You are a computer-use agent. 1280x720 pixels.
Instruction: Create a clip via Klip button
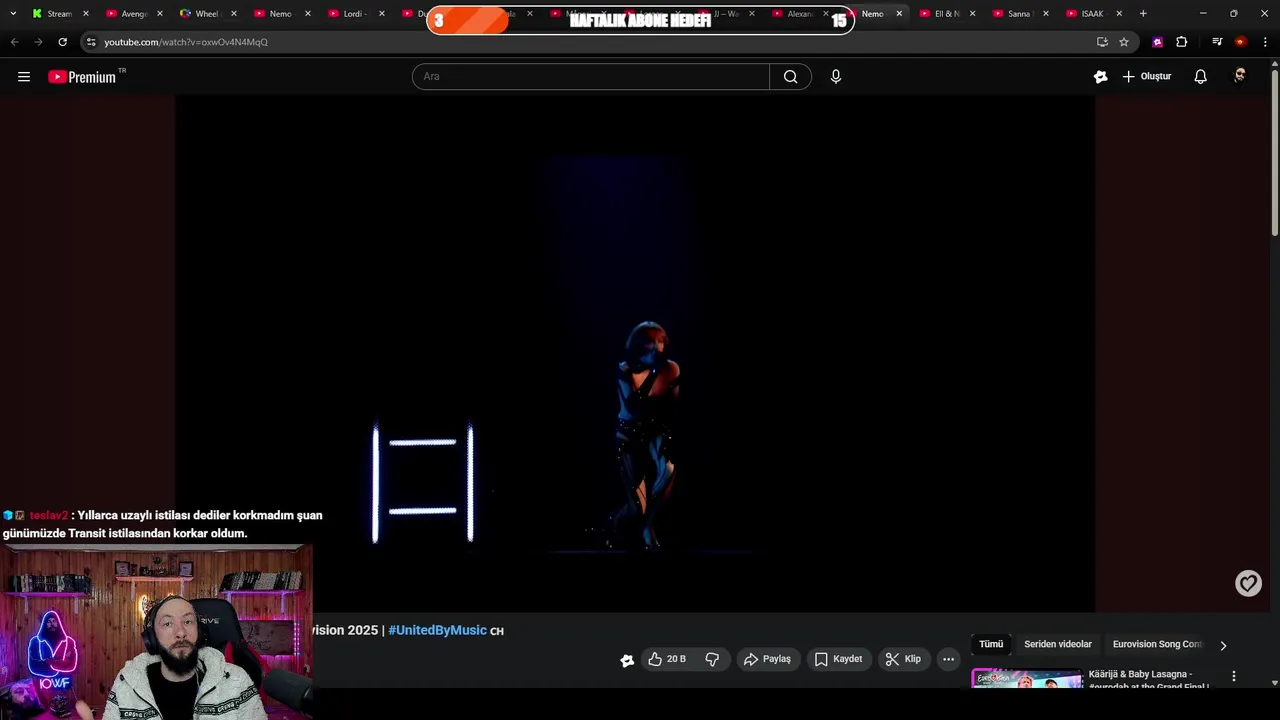pyautogui.click(x=903, y=659)
